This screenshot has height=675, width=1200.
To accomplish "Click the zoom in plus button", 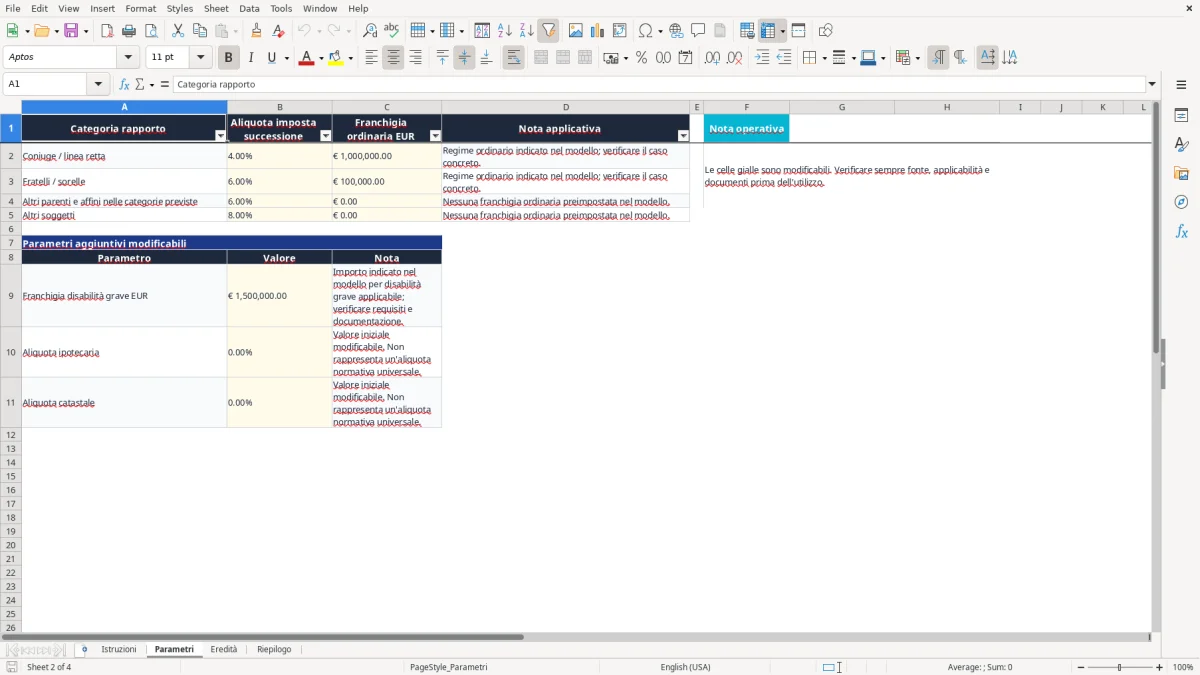I will [x=1160, y=667].
